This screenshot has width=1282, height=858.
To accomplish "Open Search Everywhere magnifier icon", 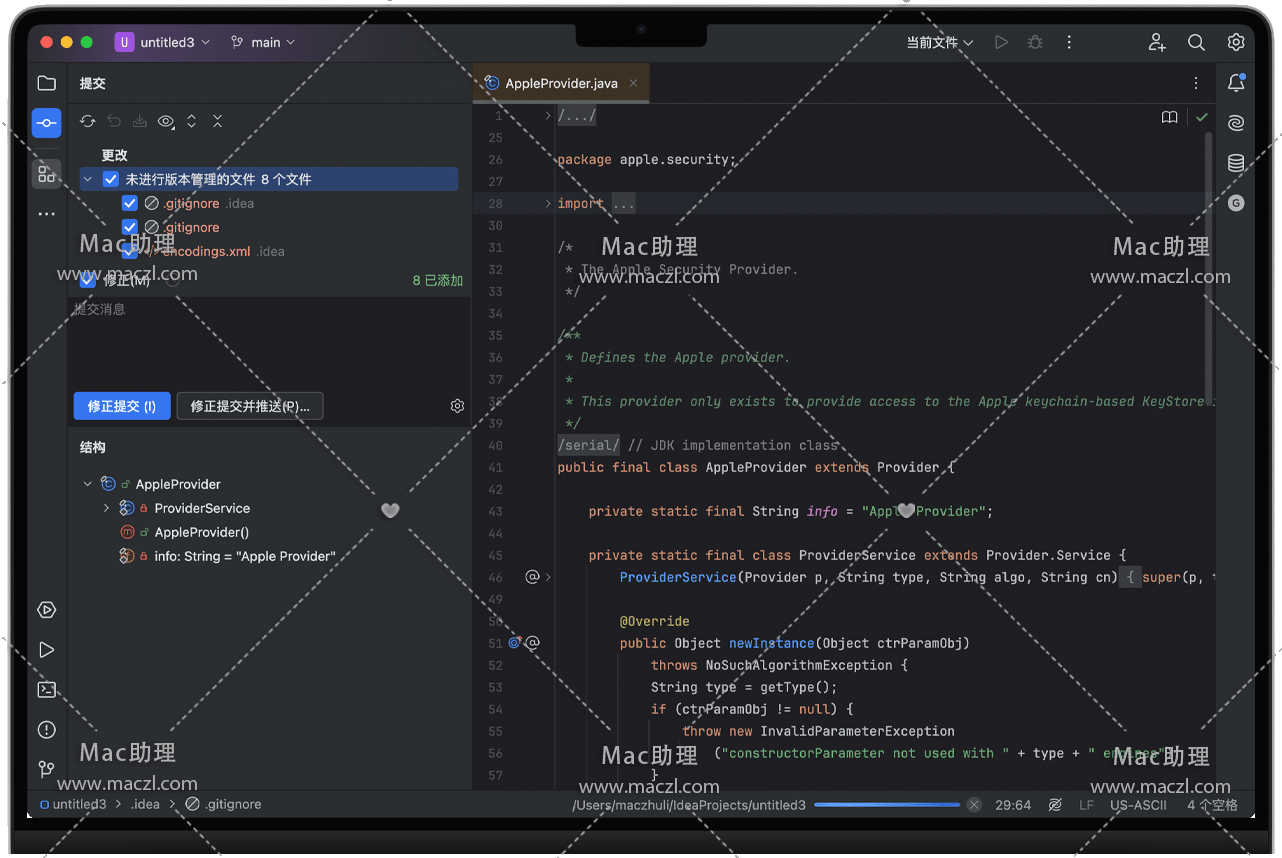I will [1196, 42].
